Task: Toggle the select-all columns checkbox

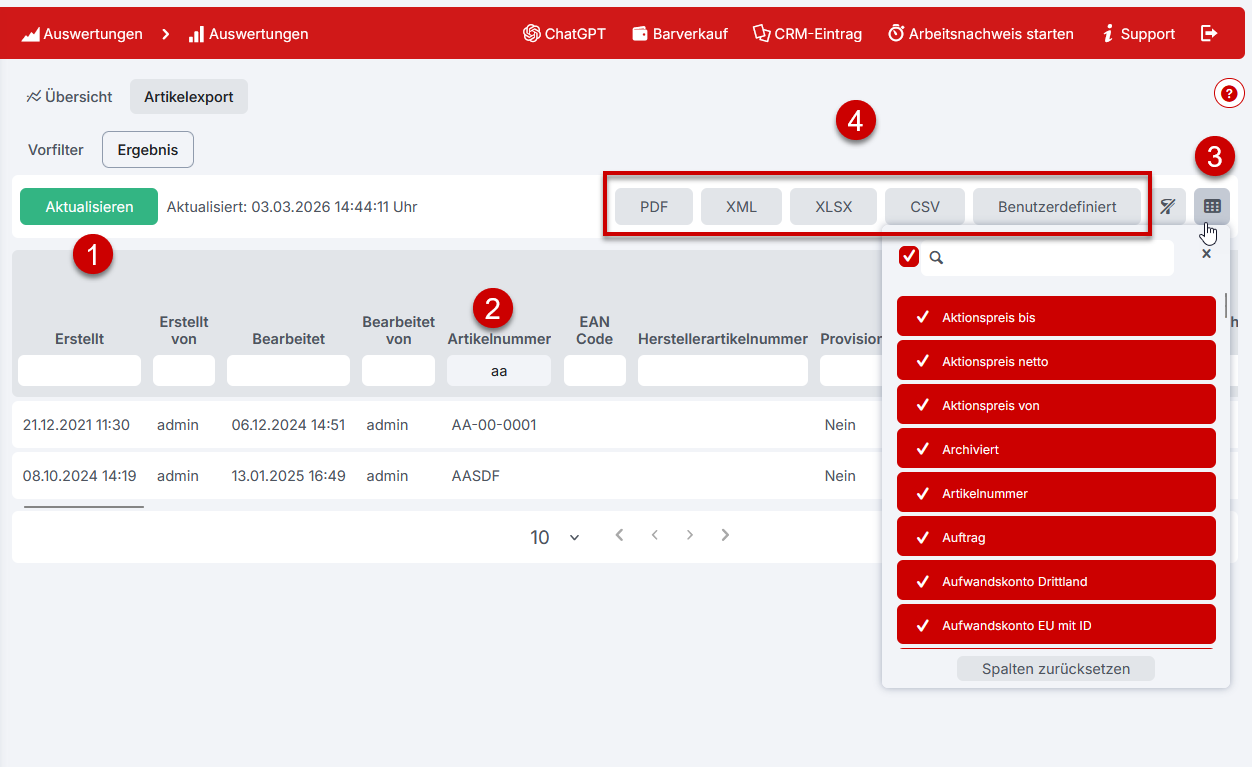Action: click(x=909, y=257)
